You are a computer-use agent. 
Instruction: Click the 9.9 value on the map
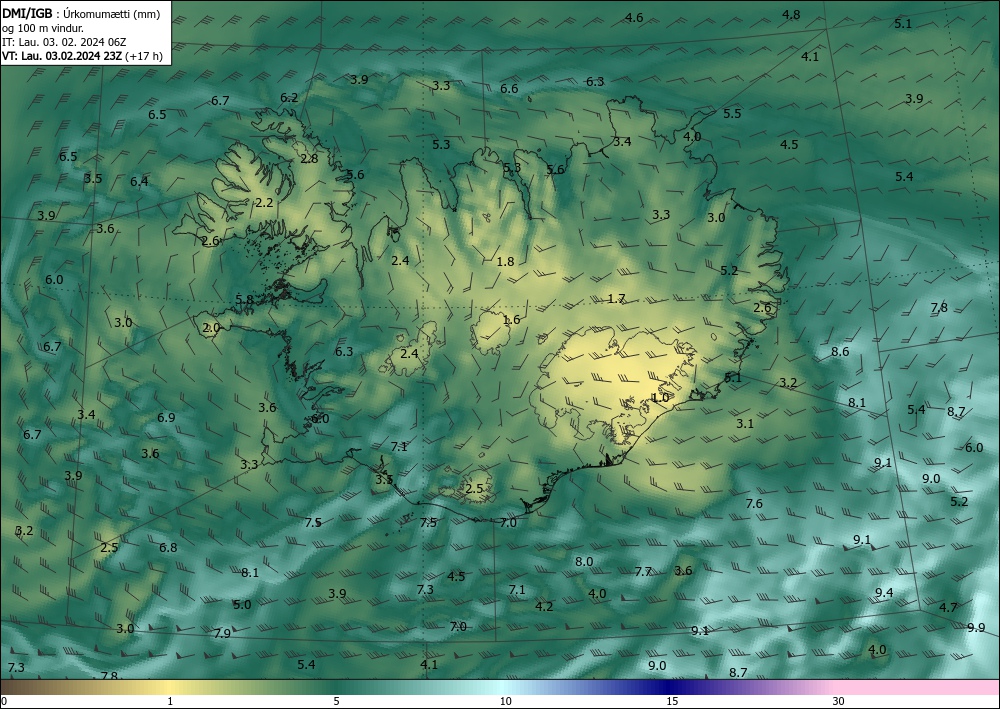click(x=976, y=627)
